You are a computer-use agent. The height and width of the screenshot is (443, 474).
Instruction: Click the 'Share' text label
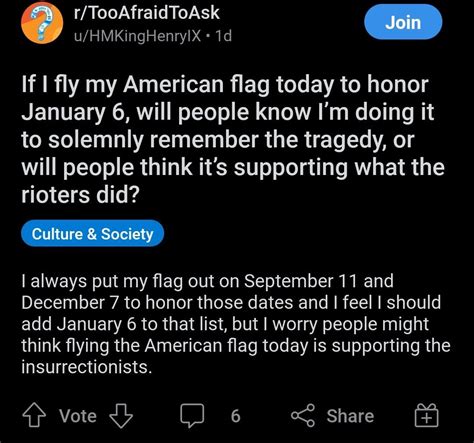click(x=350, y=416)
